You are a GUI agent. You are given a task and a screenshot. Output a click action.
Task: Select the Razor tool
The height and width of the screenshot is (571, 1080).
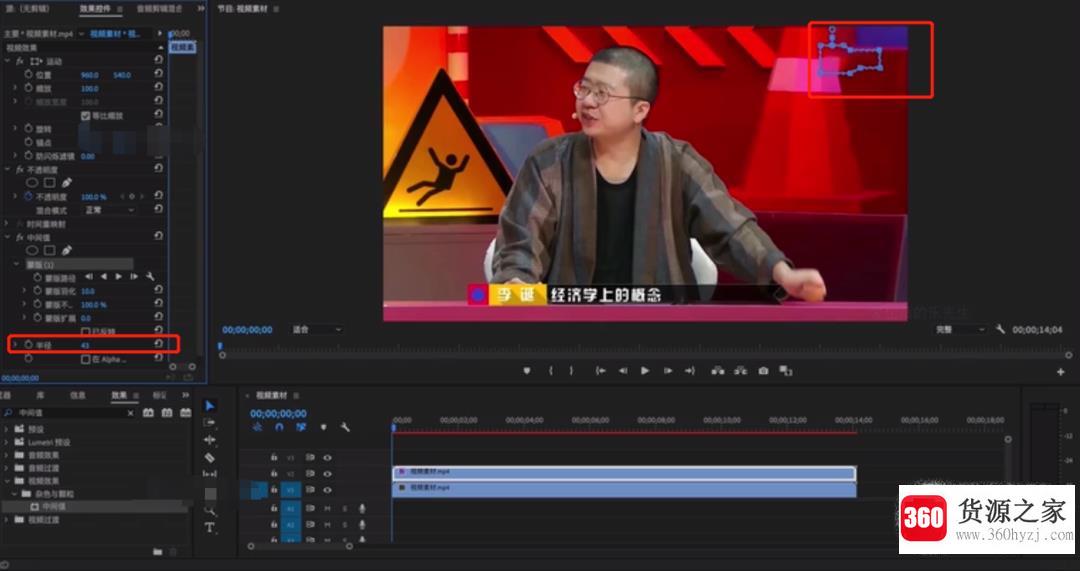click(210, 457)
